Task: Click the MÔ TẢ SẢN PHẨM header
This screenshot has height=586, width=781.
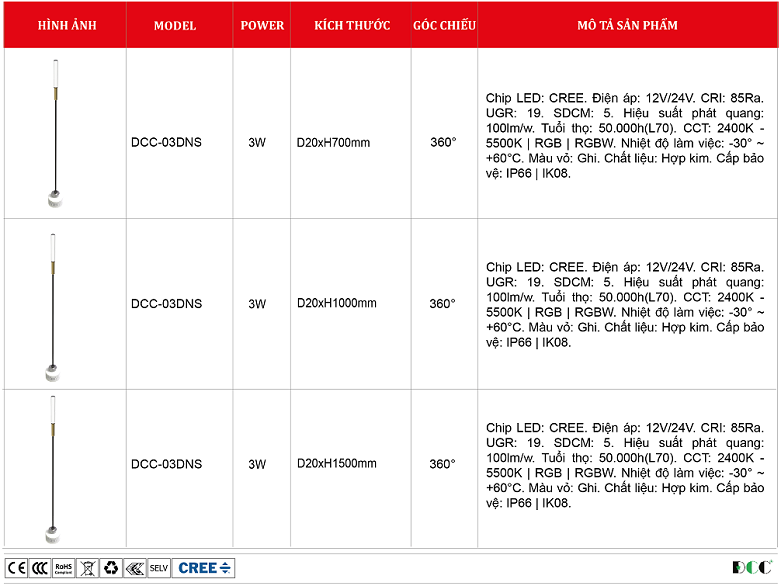Action: pos(626,26)
